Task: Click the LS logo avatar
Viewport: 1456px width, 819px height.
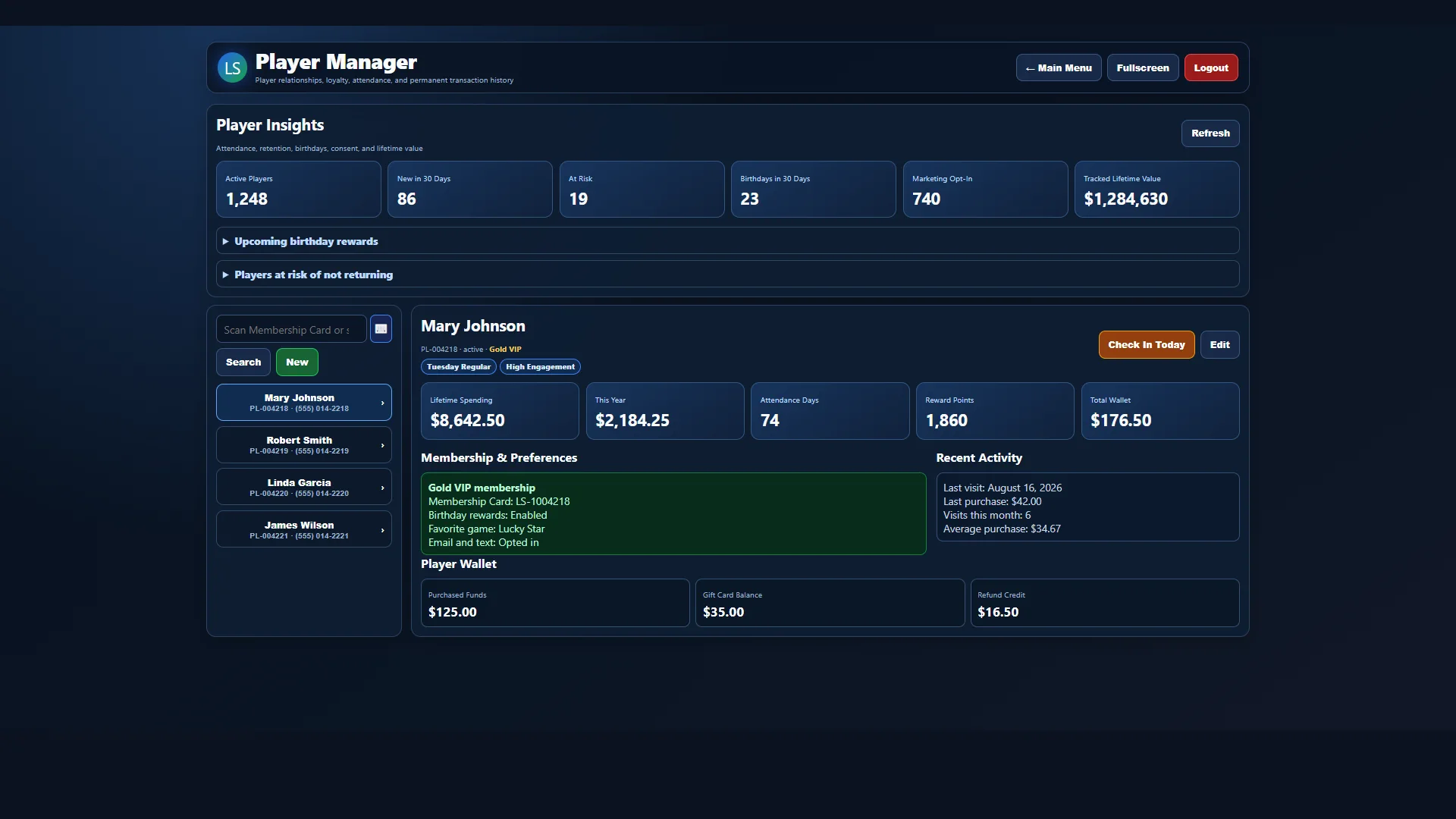Action: (x=232, y=67)
